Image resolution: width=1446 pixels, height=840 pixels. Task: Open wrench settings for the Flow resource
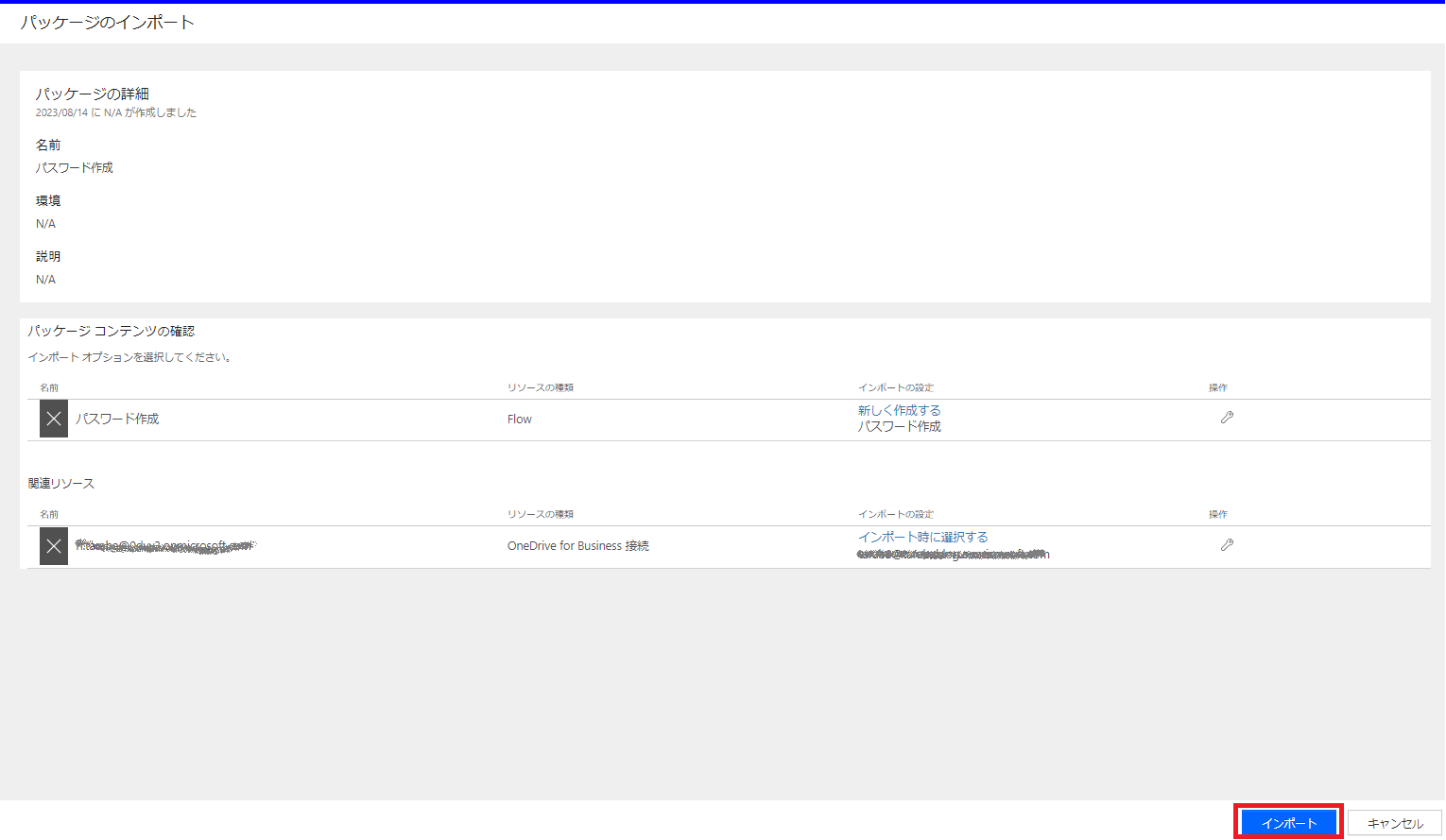pos(1227,418)
